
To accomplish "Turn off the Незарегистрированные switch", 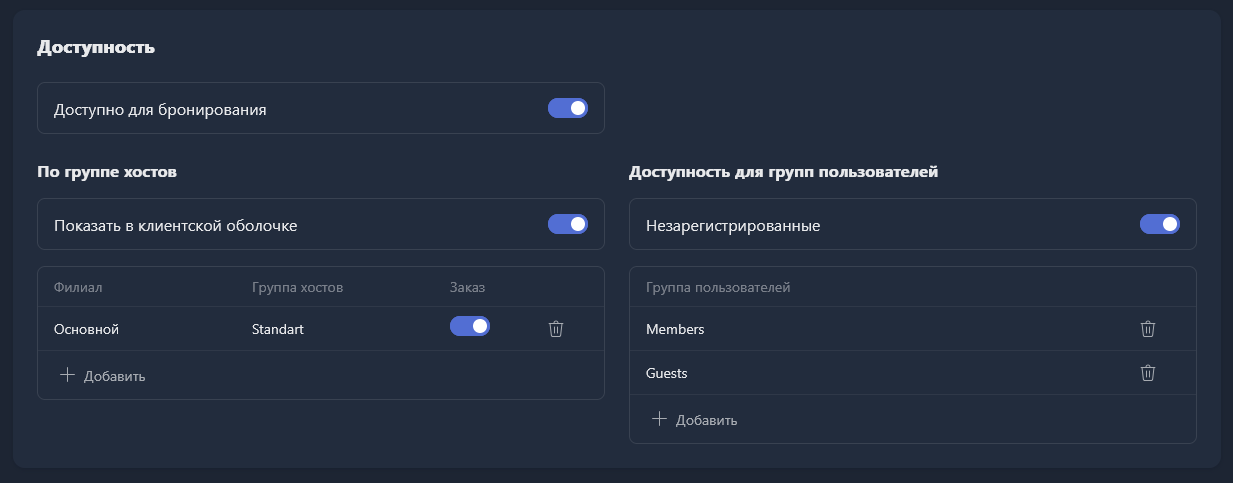I will pyautogui.click(x=1160, y=224).
